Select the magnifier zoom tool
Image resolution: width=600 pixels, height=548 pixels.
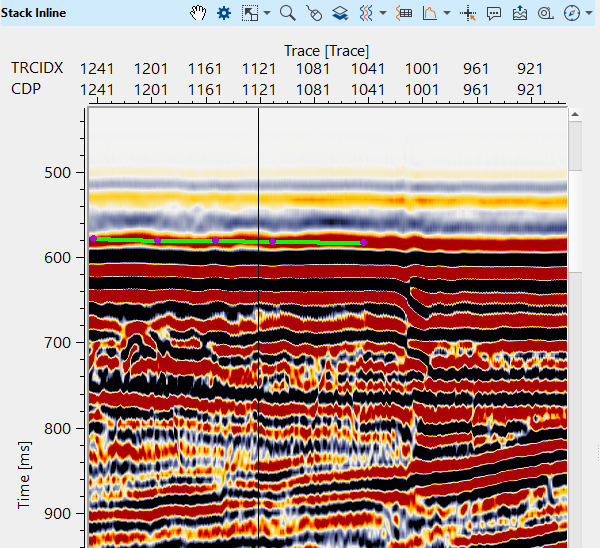tap(287, 13)
